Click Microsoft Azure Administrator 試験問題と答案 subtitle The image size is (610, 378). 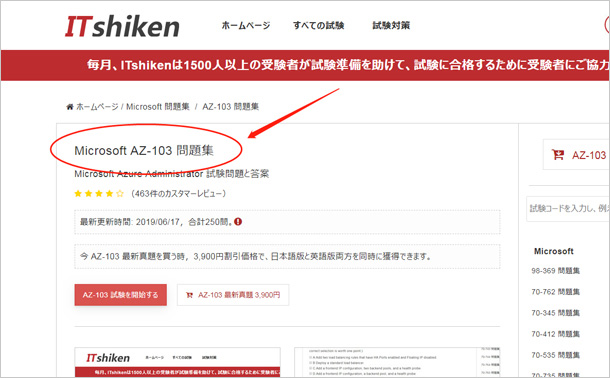172,173
